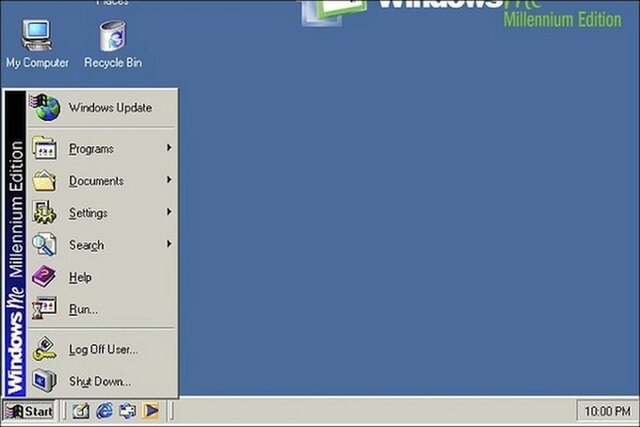Expand the Settings submenu arrow
This screenshot has height=427, width=640.
[x=169, y=211]
